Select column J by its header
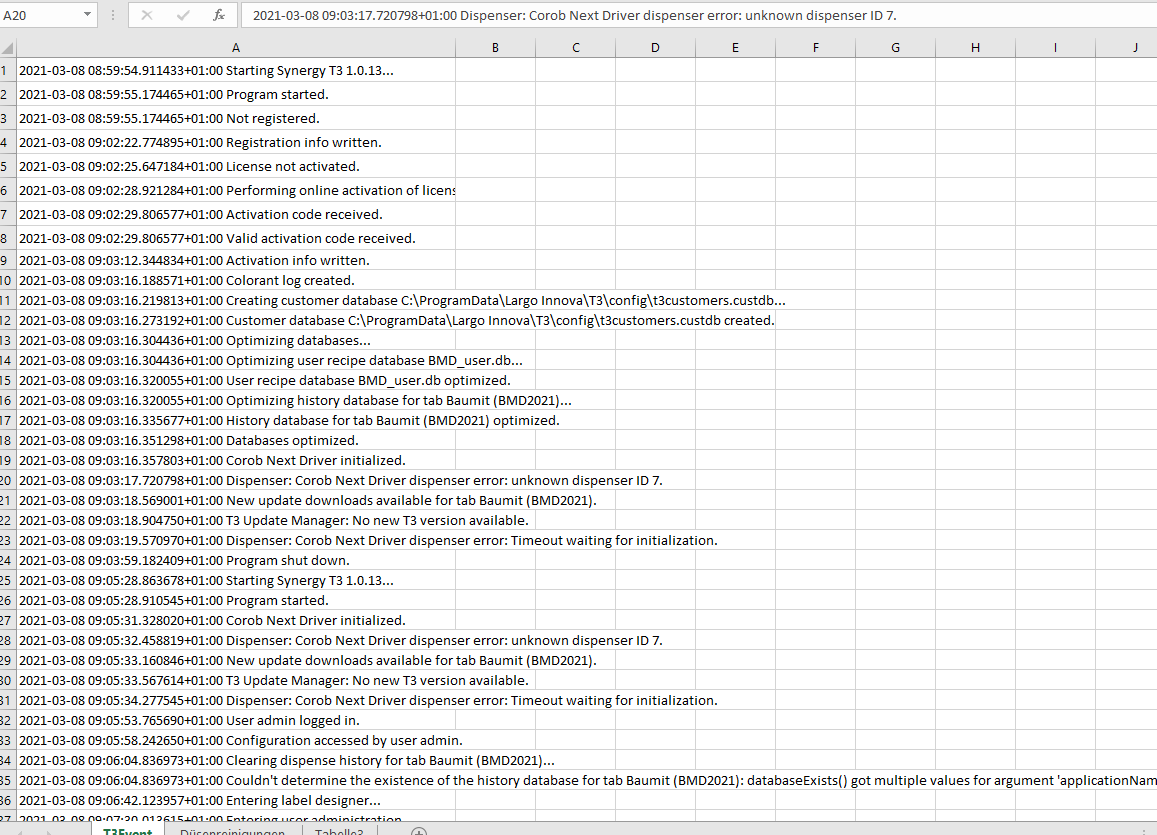Screen dimensions: 1157x835 pyautogui.click(x=1127, y=48)
